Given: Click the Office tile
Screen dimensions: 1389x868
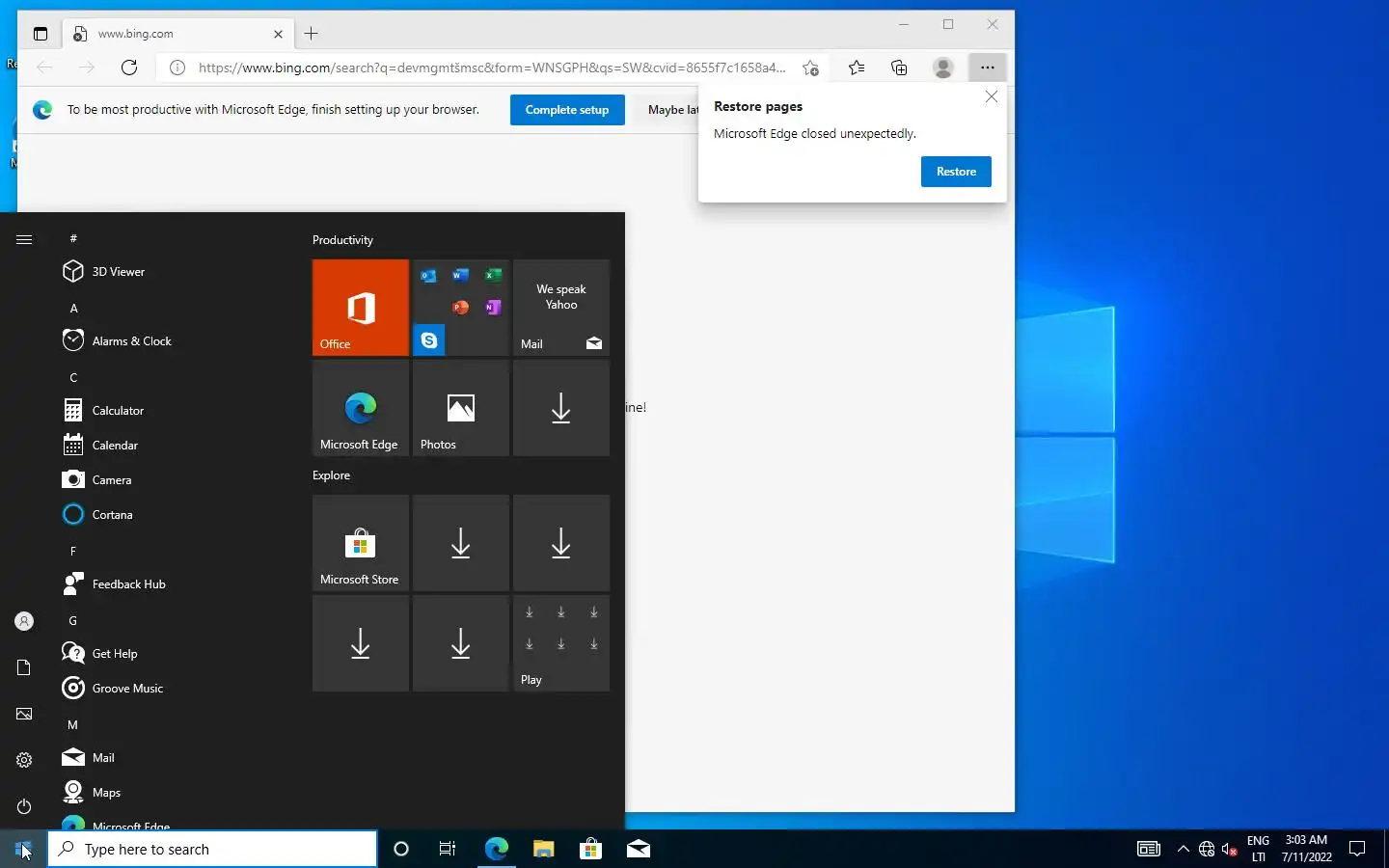Looking at the screenshot, I should (x=361, y=308).
